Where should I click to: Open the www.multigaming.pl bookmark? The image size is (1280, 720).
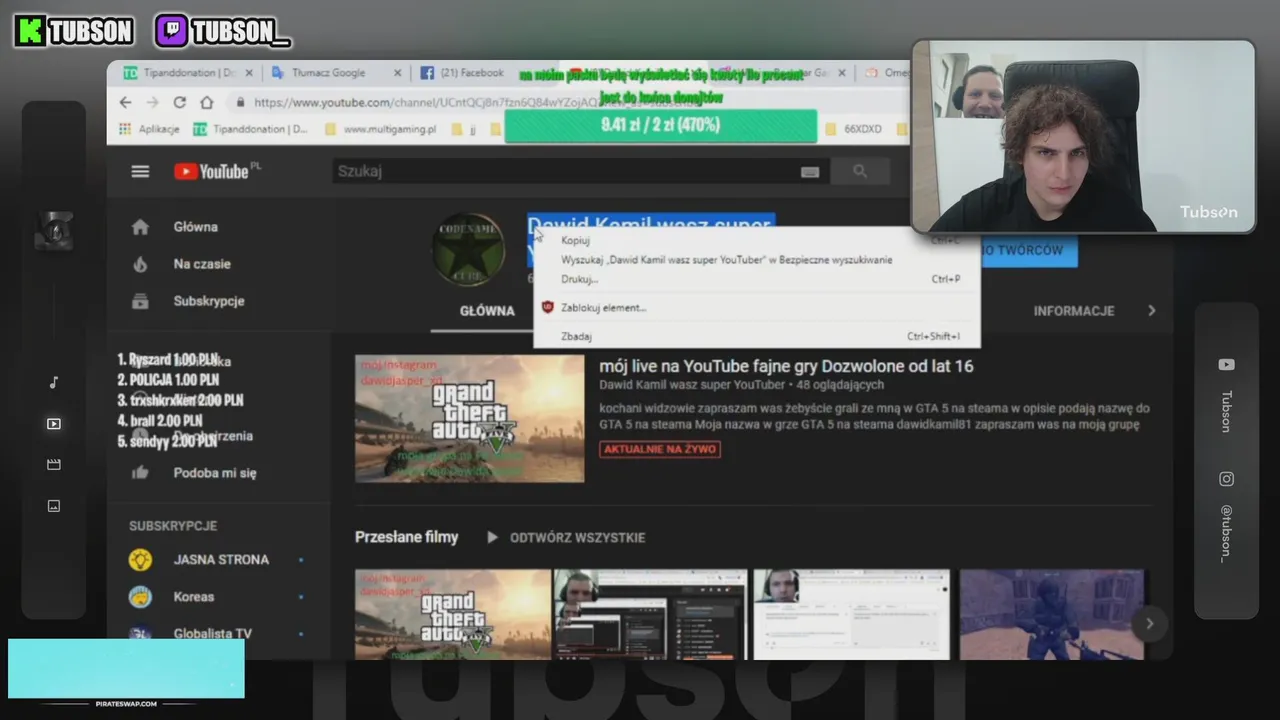[x=381, y=129]
